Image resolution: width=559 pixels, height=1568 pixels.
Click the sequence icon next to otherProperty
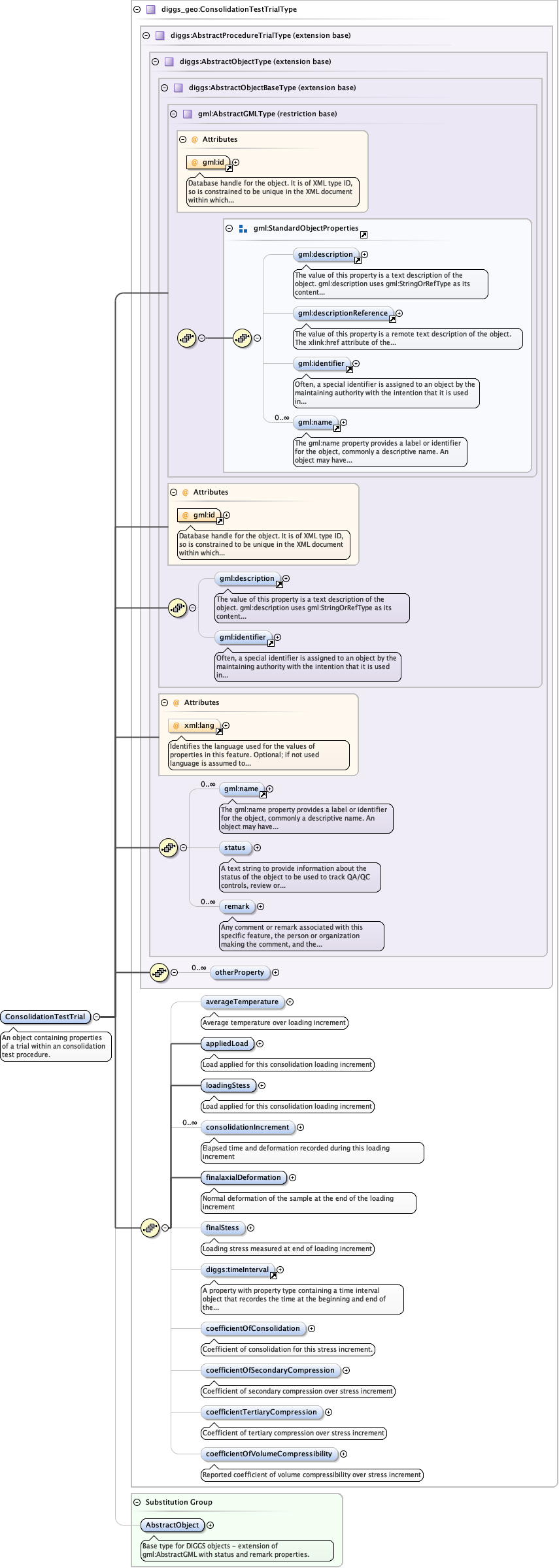[x=159, y=972]
